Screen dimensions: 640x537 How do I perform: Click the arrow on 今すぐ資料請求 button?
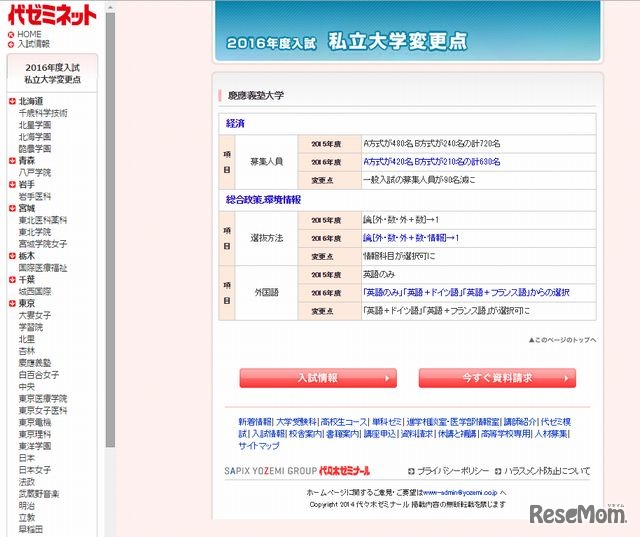coord(566,378)
